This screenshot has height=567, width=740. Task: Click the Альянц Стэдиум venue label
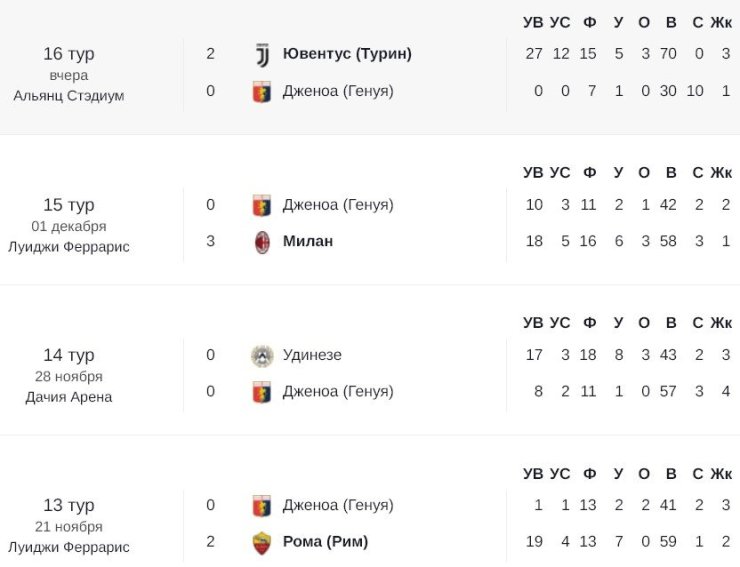pos(69,96)
